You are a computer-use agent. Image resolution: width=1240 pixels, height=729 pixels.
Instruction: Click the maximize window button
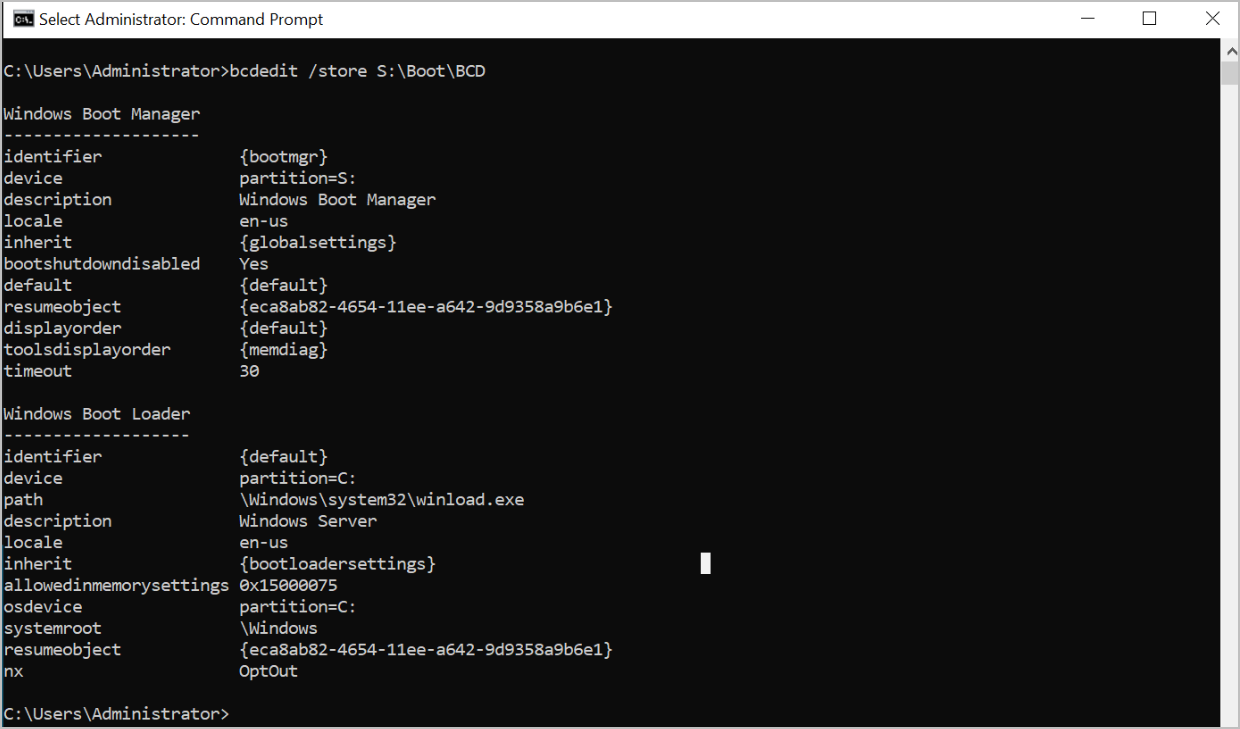pyautogui.click(x=1149, y=18)
